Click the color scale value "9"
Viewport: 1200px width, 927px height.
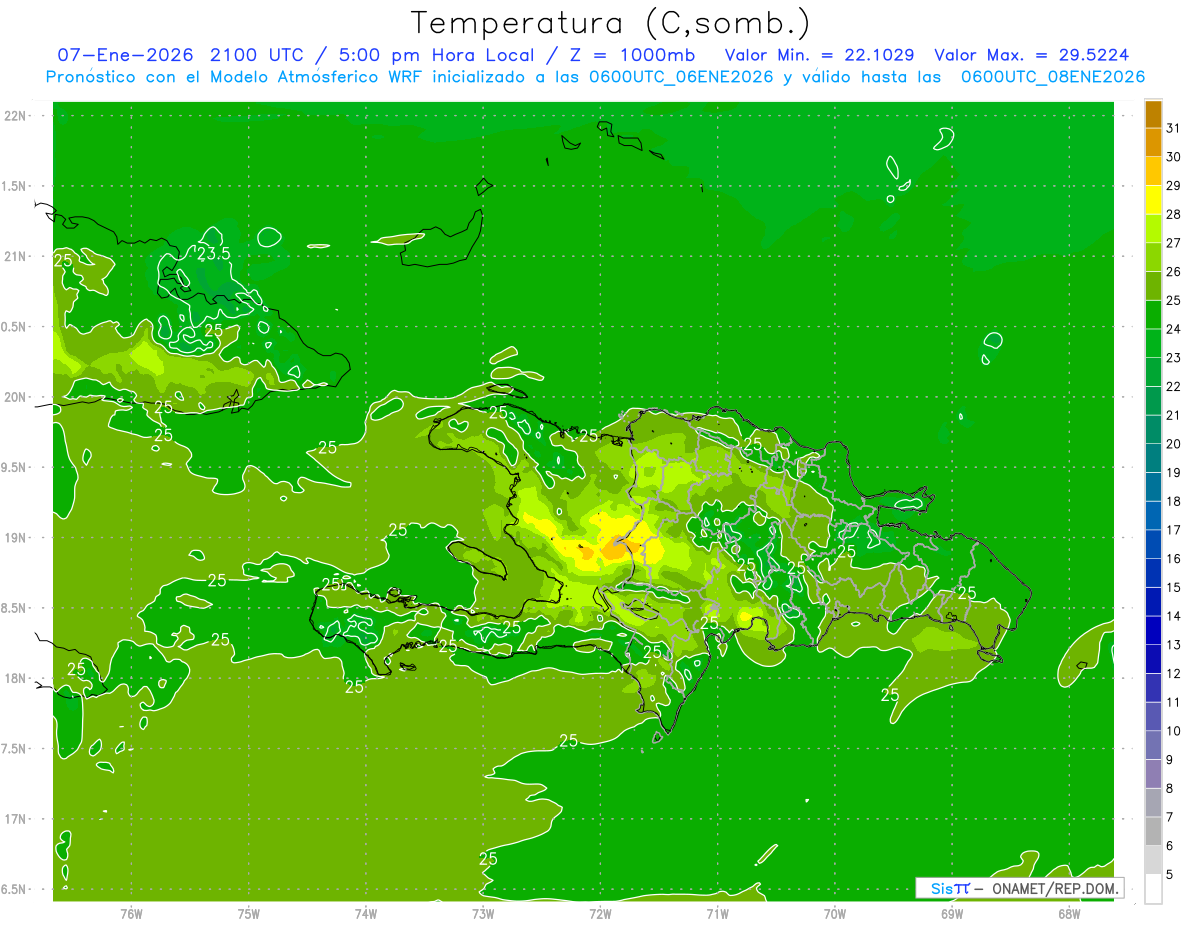[1170, 760]
